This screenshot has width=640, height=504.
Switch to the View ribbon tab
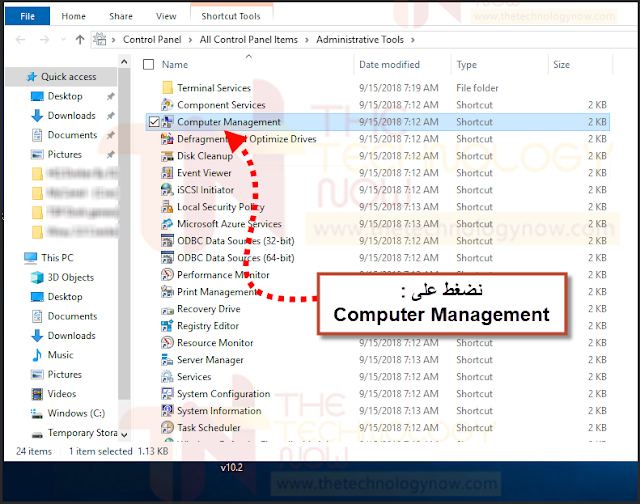pos(166,16)
